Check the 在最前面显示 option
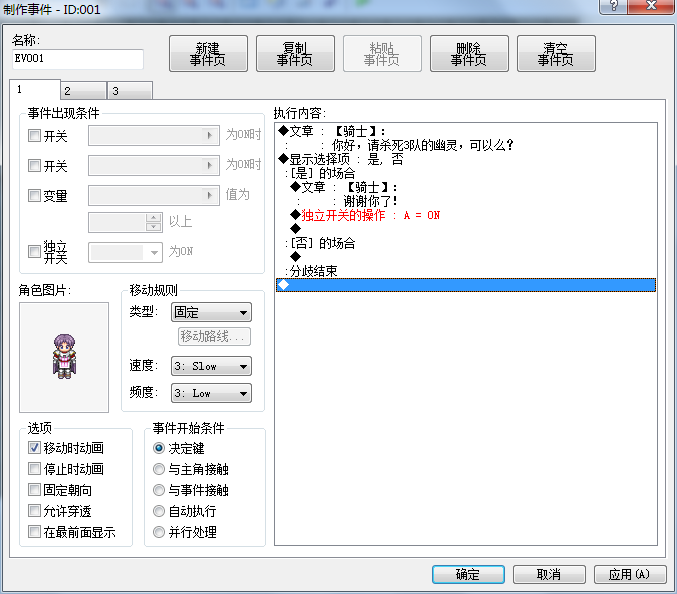Image resolution: width=677 pixels, height=594 pixels. [34, 531]
